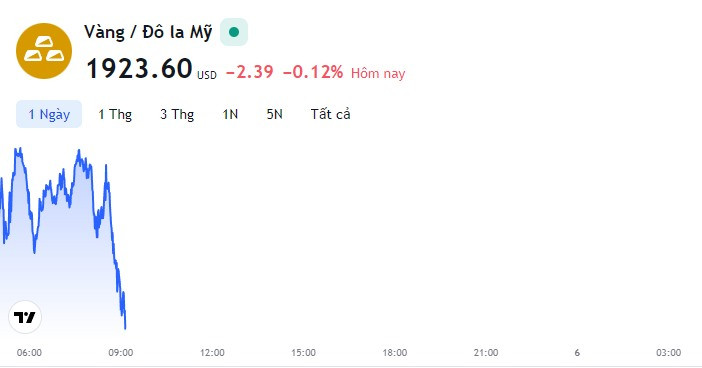Click the gold bars symbol logo

pyautogui.click(x=44, y=51)
